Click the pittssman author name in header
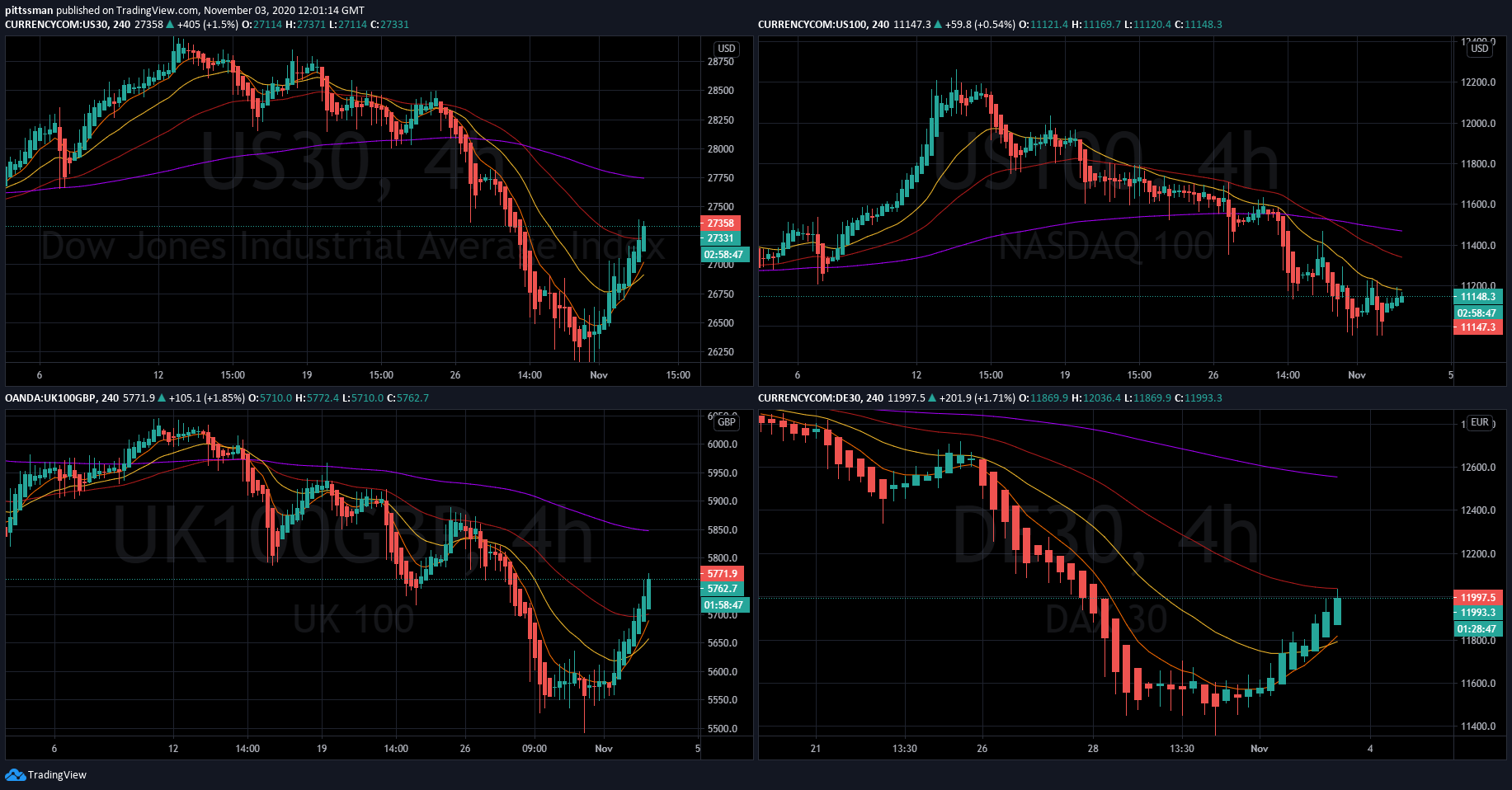This screenshot has height=790, width=1512. click(x=29, y=11)
